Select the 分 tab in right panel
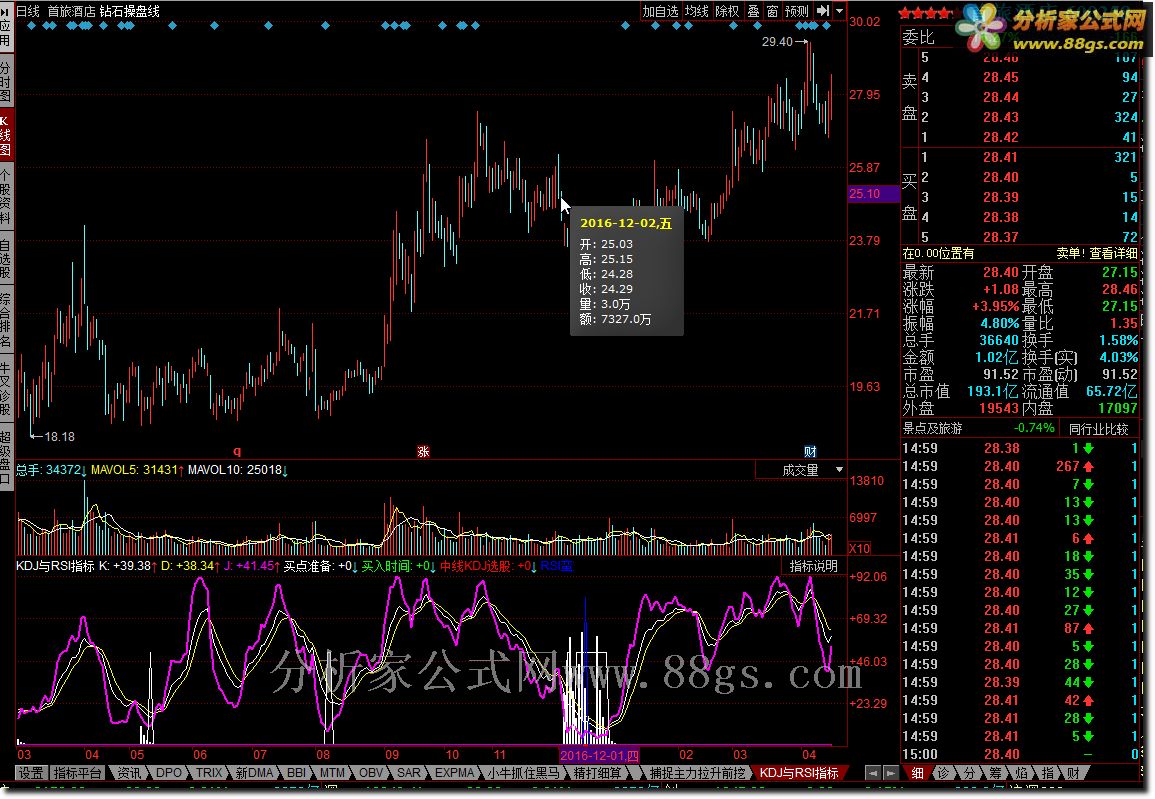1155x799 pixels. 969,773
